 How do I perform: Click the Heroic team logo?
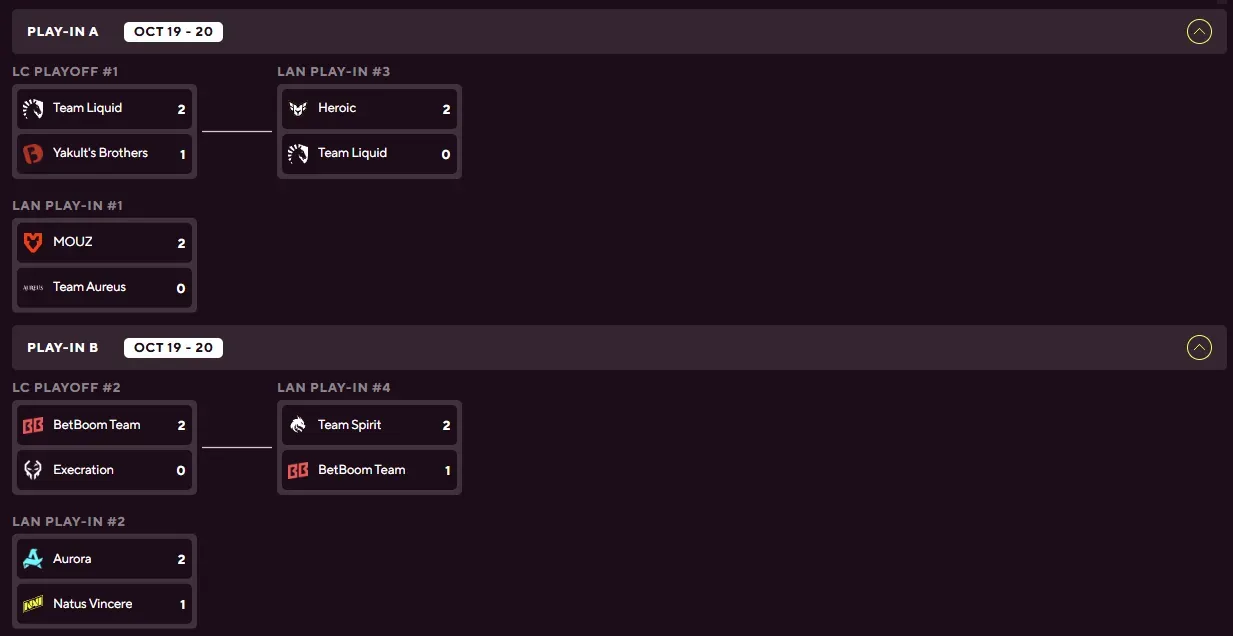[296, 108]
